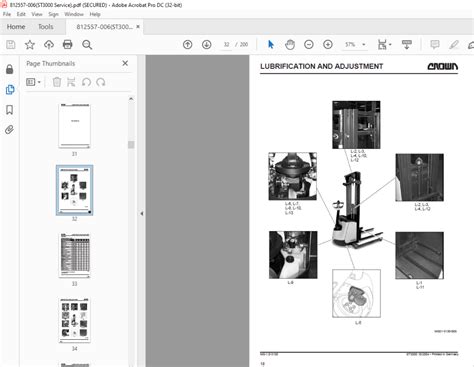Delete pages with trash icon

point(57,82)
